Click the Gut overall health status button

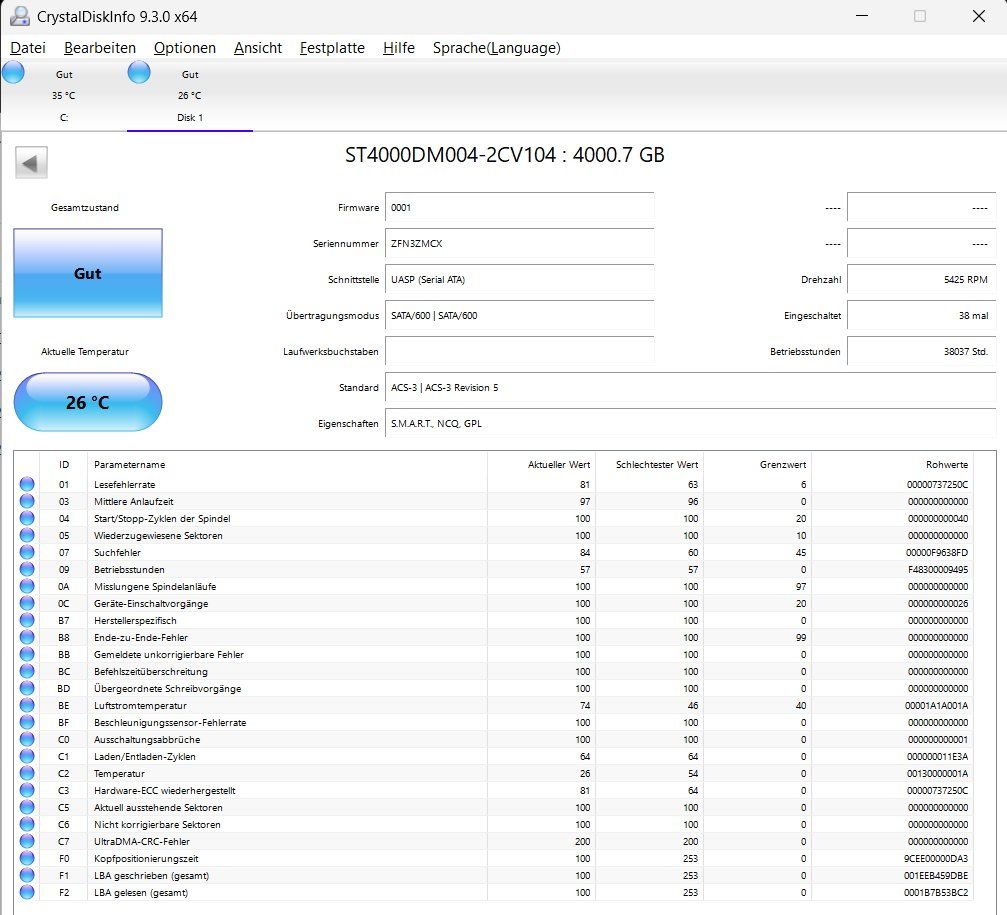[x=88, y=273]
